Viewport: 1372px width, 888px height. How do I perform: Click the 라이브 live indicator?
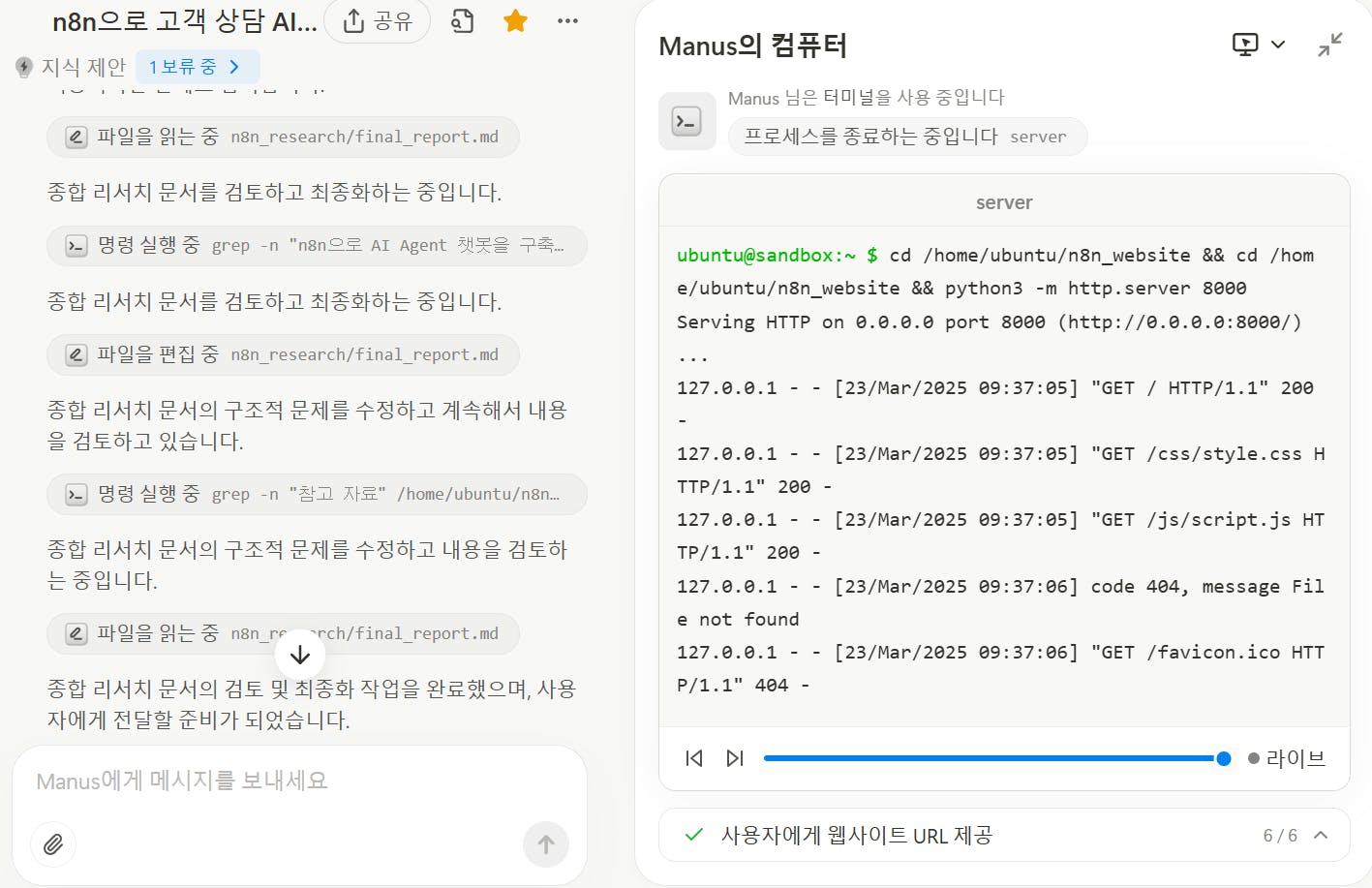click(x=1287, y=758)
